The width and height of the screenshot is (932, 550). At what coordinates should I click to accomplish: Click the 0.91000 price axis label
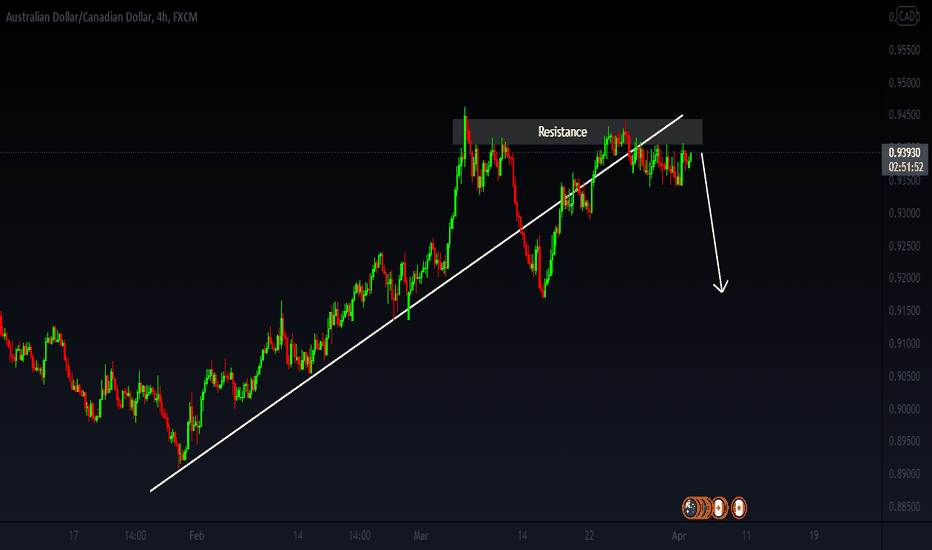coord(904,343)
